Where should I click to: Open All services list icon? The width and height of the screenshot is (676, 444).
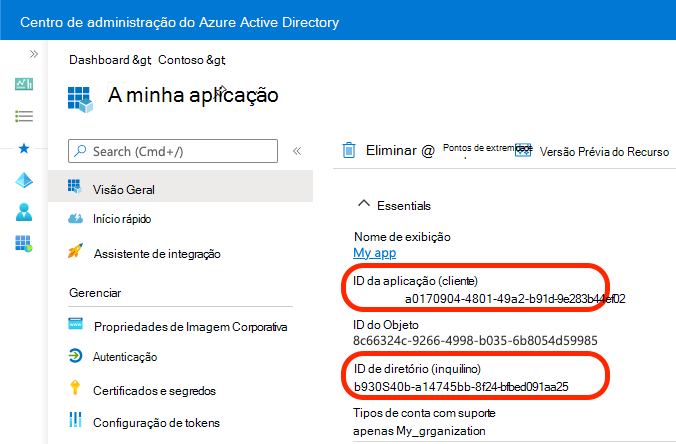tap(24, 116)
